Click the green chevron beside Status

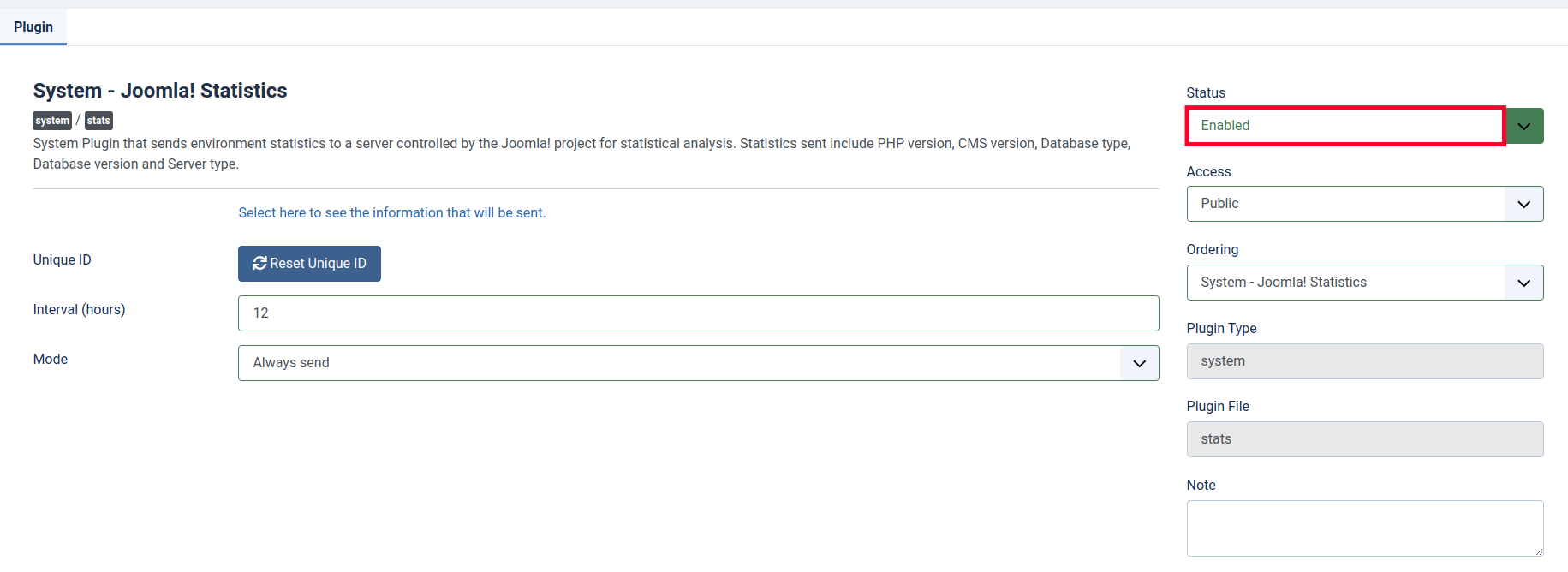[x=1524, y=127]
